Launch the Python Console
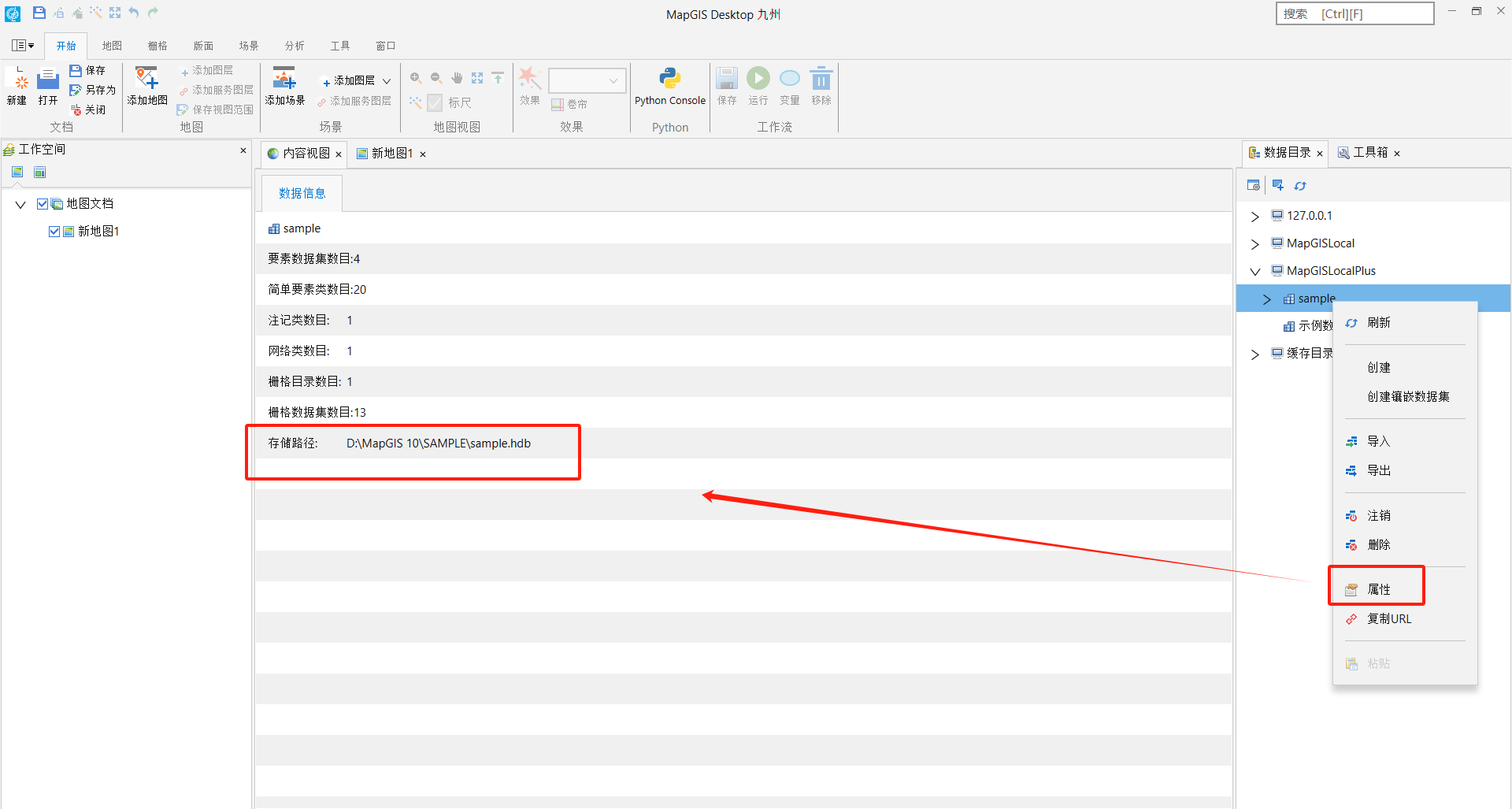1512x809 pixels. click(x=670, y=86)
